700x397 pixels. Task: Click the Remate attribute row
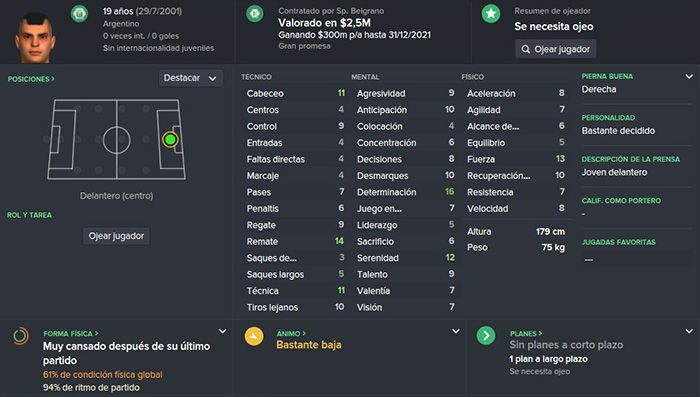[x=295, y=242]
